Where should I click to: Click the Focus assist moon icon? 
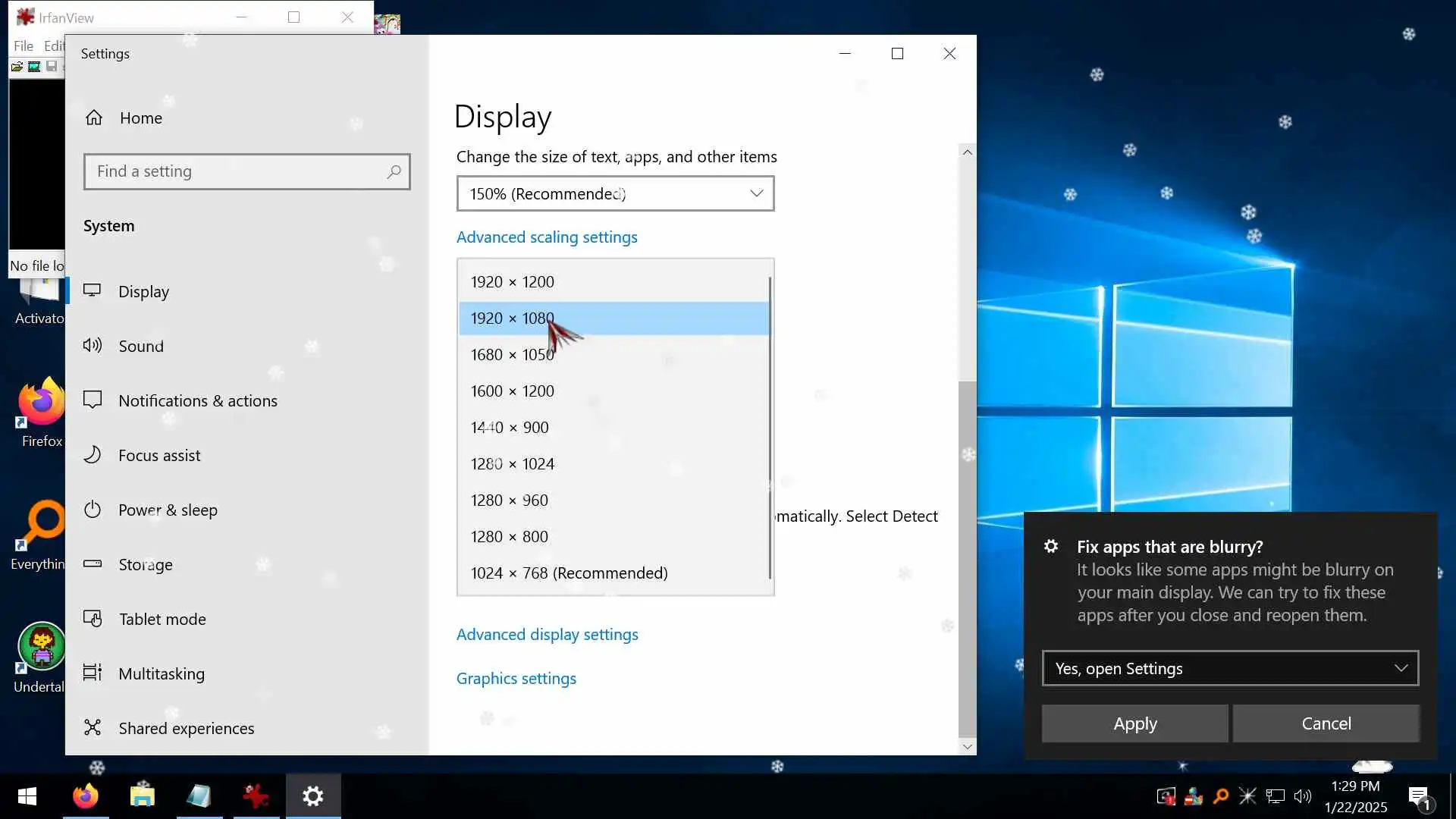[x=93, y=455]
